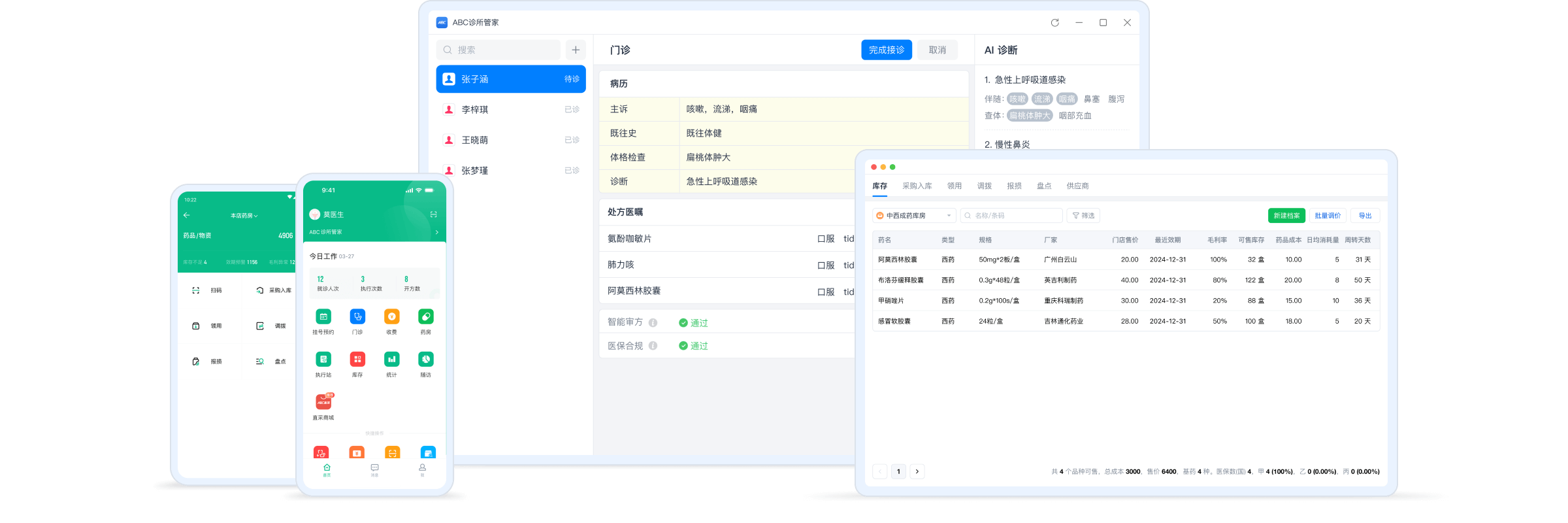Tap the 挂号预约 calendar icon

323,317
